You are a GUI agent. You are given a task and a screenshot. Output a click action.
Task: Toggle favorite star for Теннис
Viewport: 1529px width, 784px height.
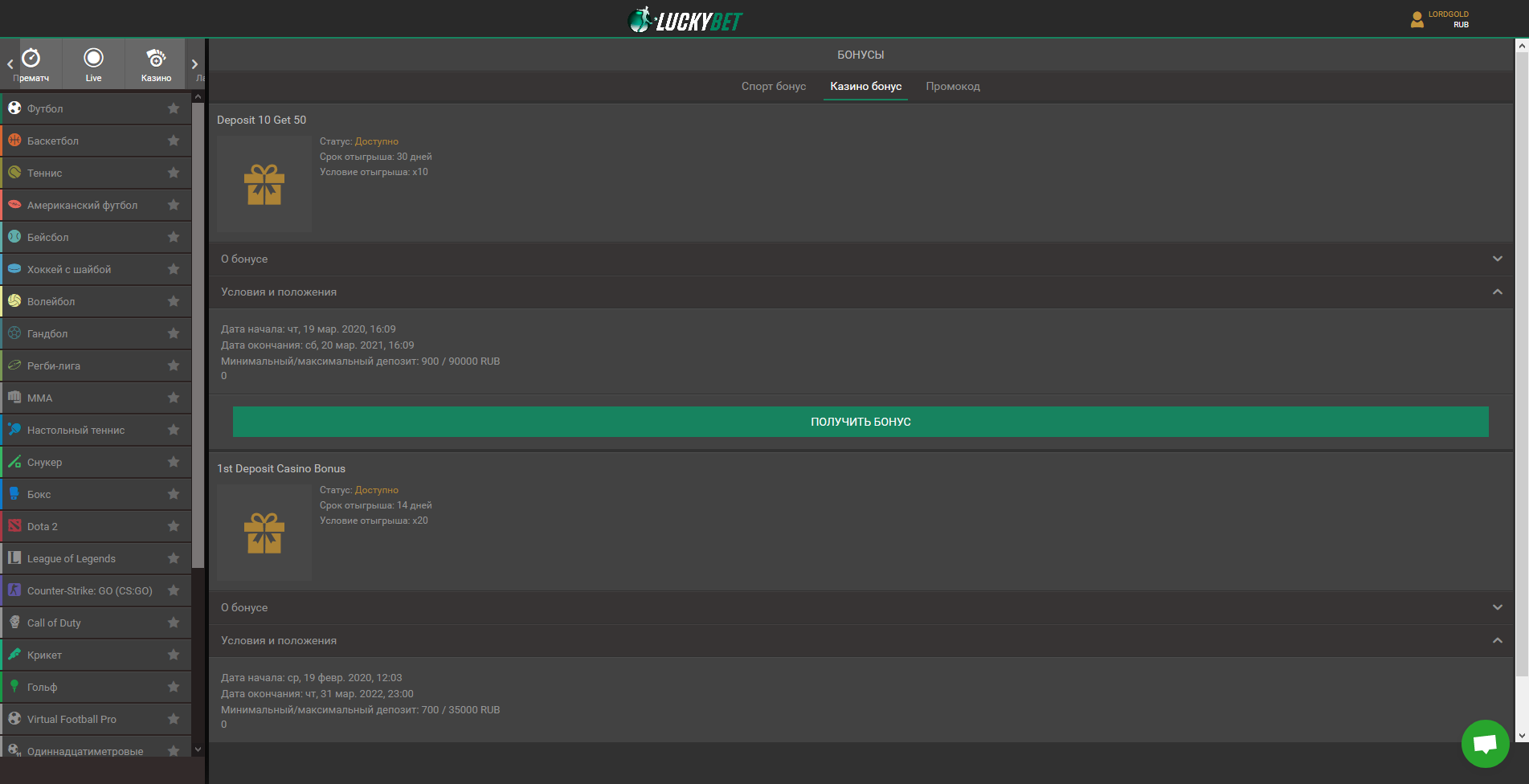[174, 173]
